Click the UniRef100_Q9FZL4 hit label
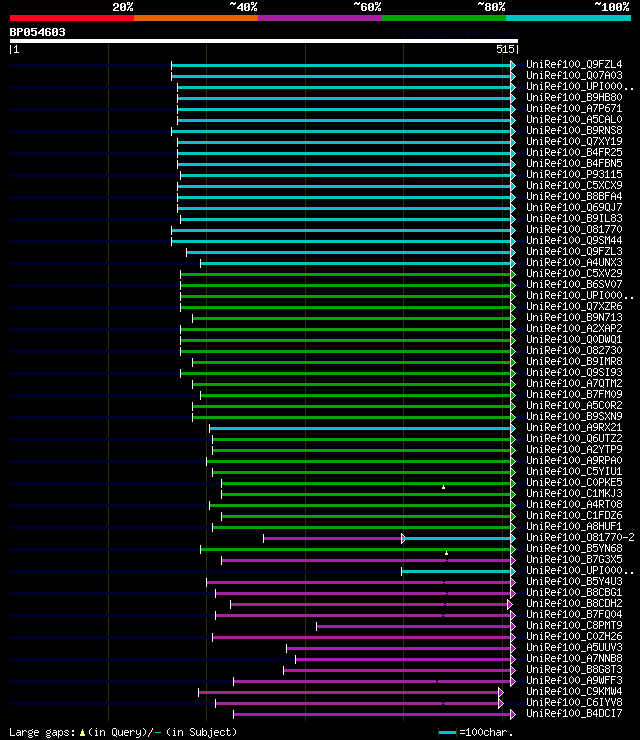Screen dimensions: 640x740 tap(574, 64)
